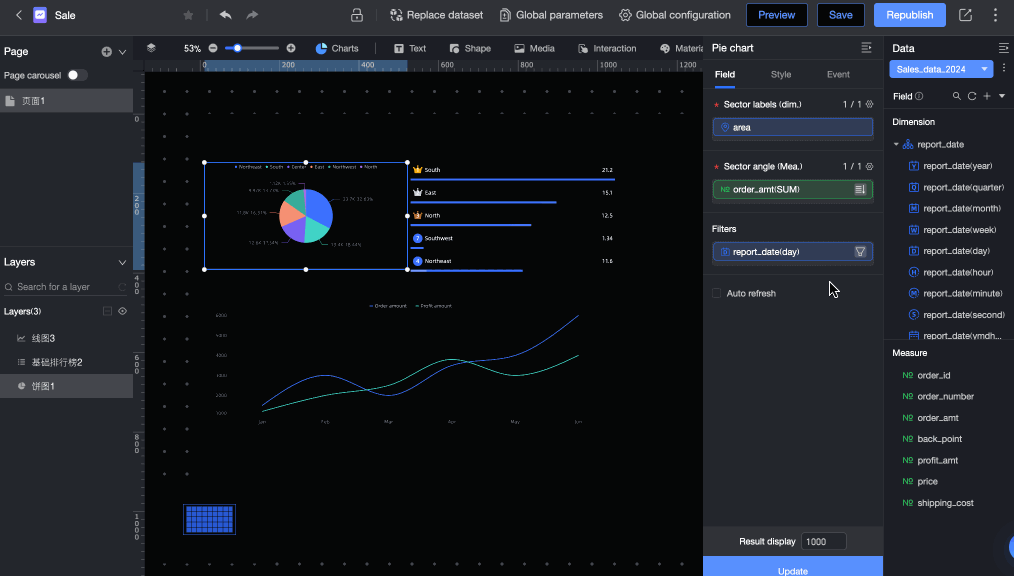Screen dimensions: 1014x576
Task: Star this Sale dashboard as favorite
Action: [x=188, y=15]
